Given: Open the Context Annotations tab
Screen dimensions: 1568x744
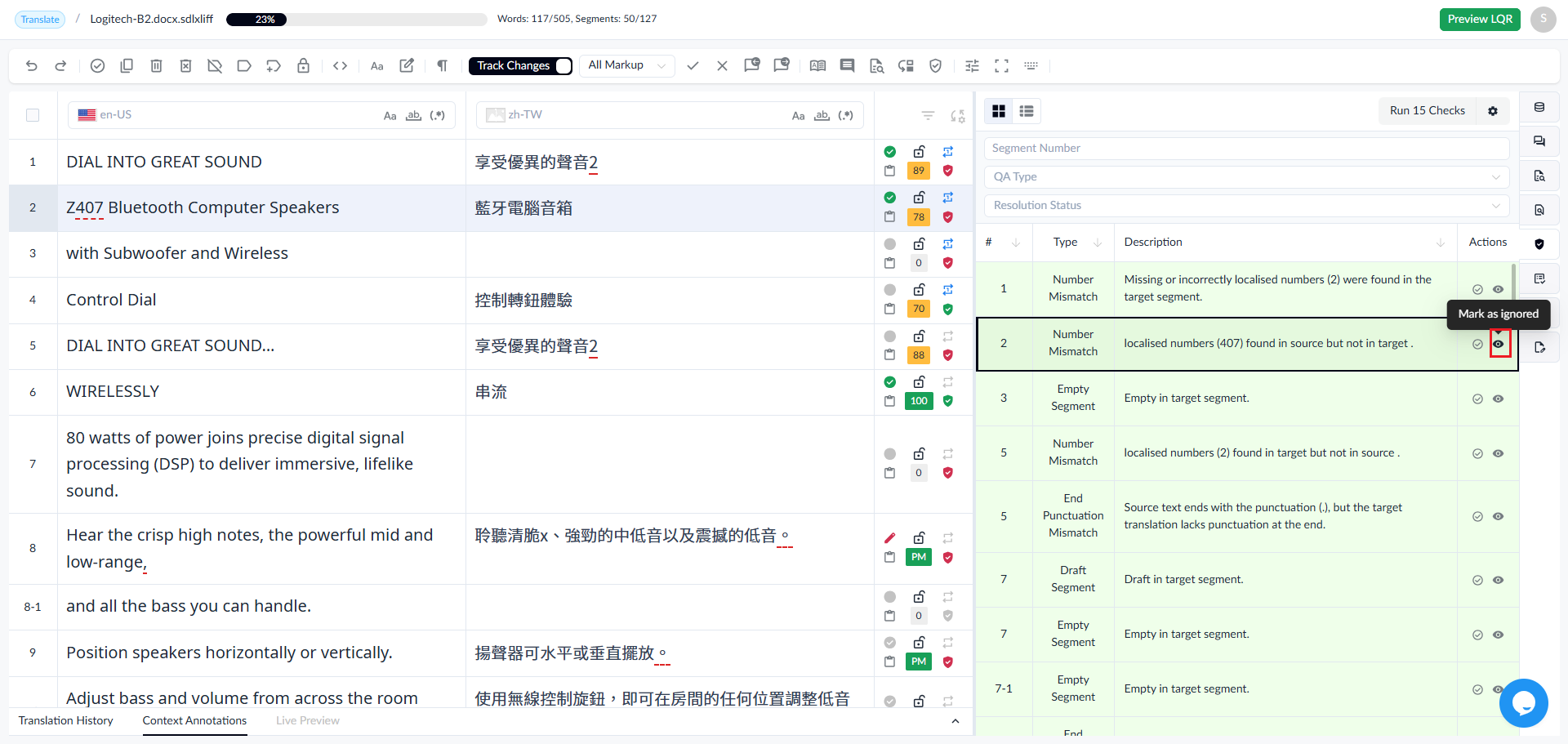Looking at the screenshot, I should pos(194,720).
